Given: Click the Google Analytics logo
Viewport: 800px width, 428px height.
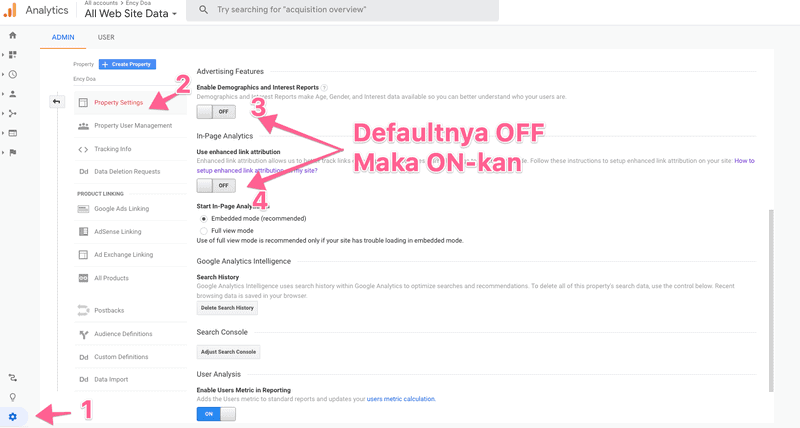Looking at the screenshot, I should pyautogui.click(x=10, y=11).
